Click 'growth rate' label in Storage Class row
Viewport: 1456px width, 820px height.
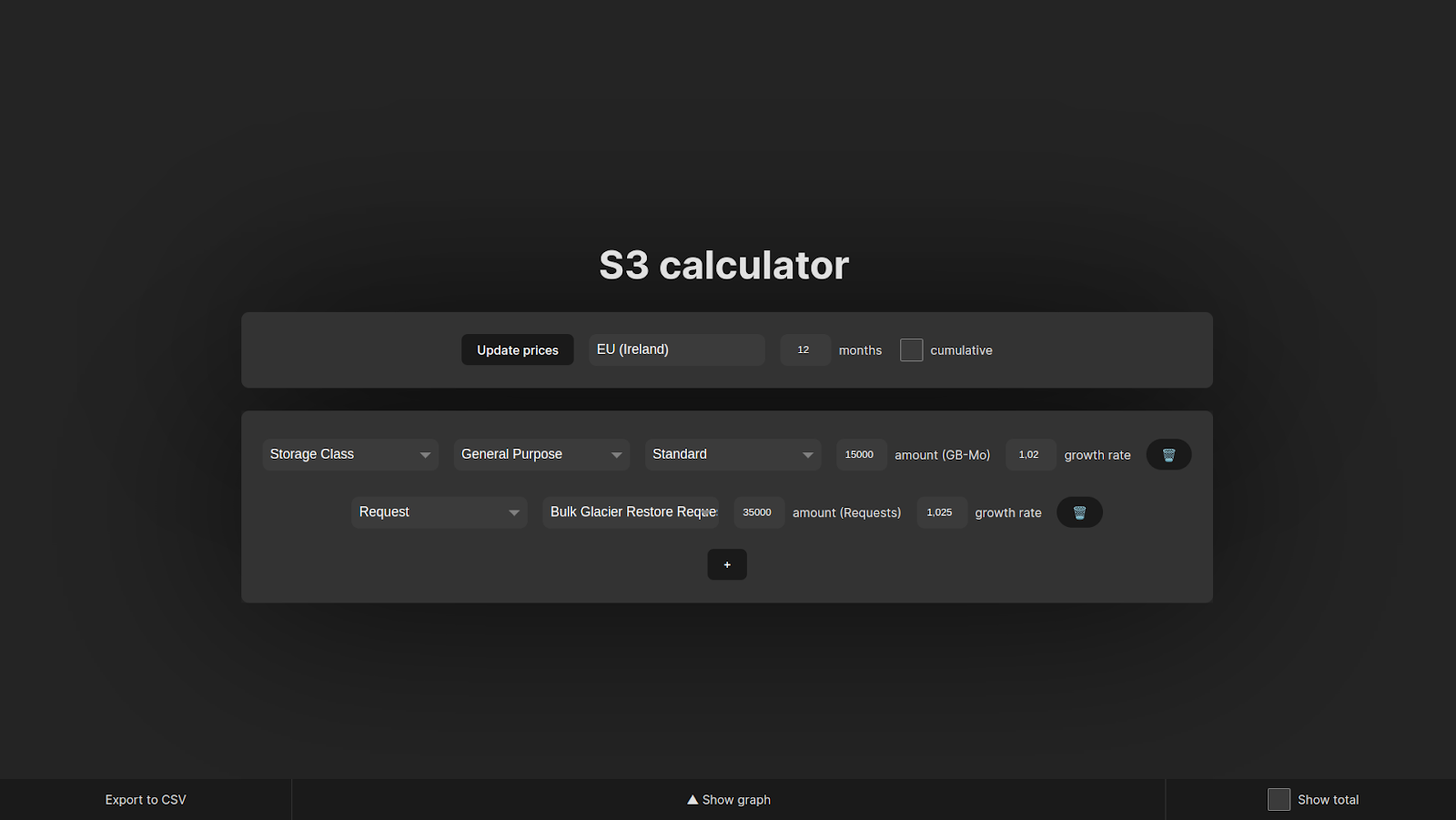point(1097,455)
